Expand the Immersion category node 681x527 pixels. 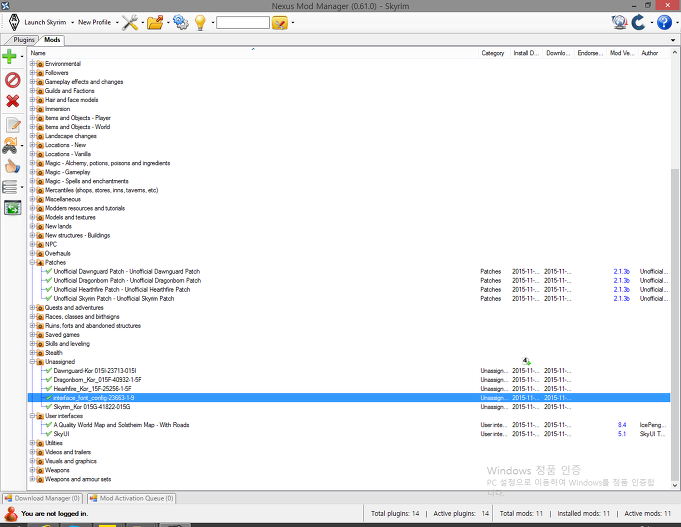click(32, 109)
